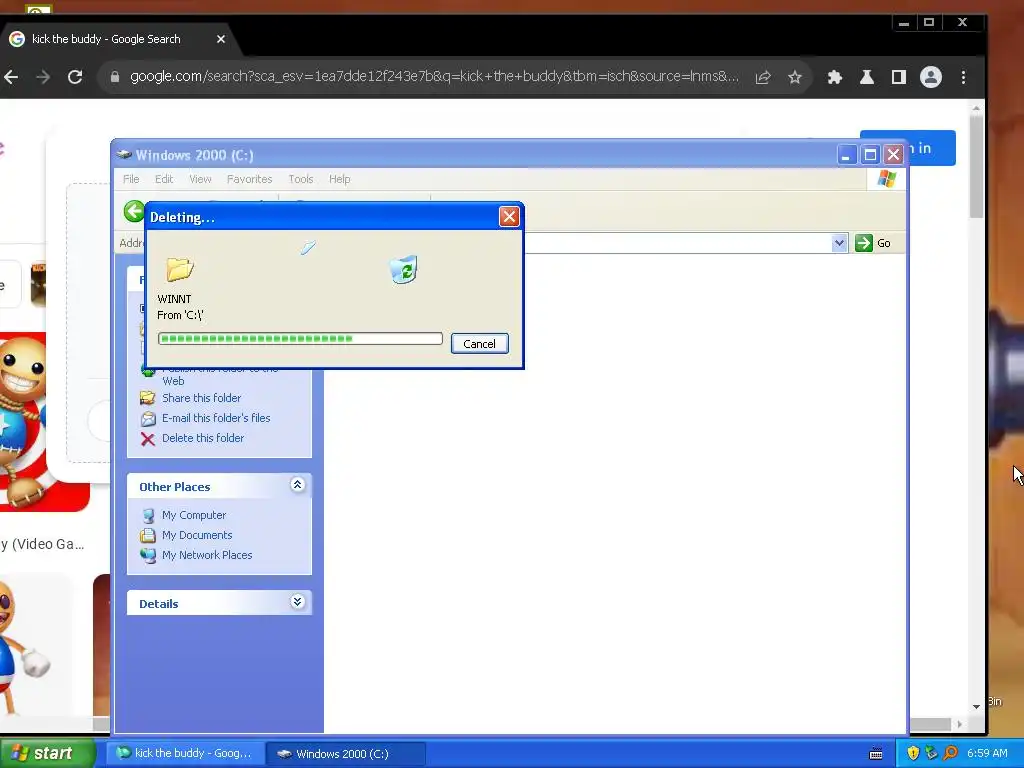Click the Chrome vertical scrollbar thumb
The width and height of the screenshot is (1024, 768).
pos(976,167)
